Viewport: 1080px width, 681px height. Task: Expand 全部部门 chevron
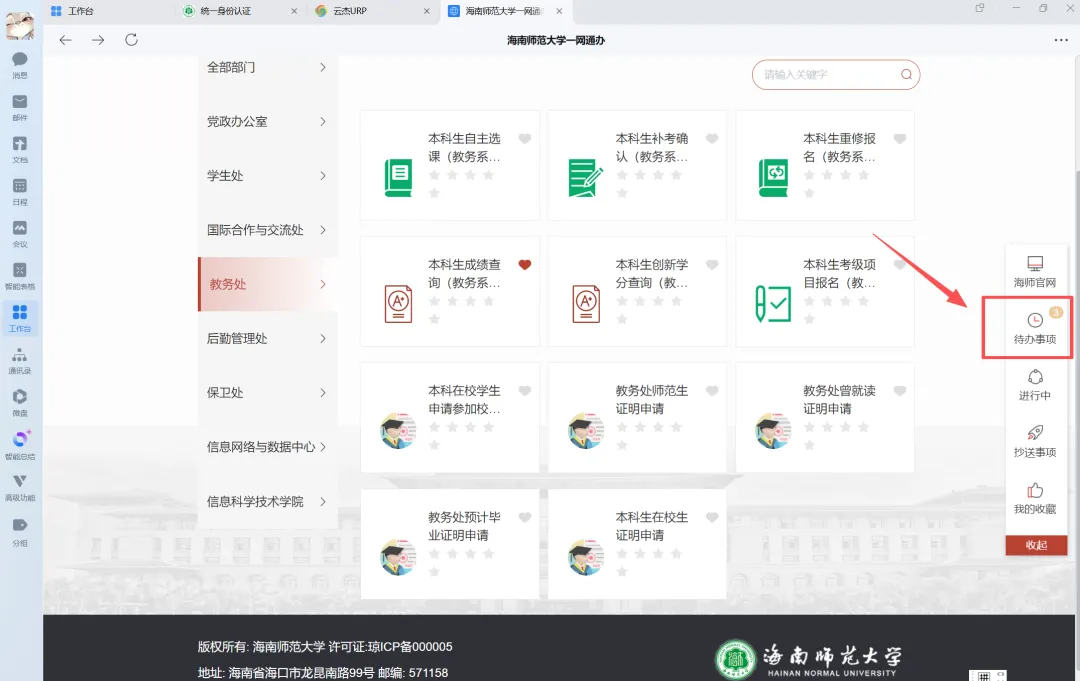[x=323, y=67]
